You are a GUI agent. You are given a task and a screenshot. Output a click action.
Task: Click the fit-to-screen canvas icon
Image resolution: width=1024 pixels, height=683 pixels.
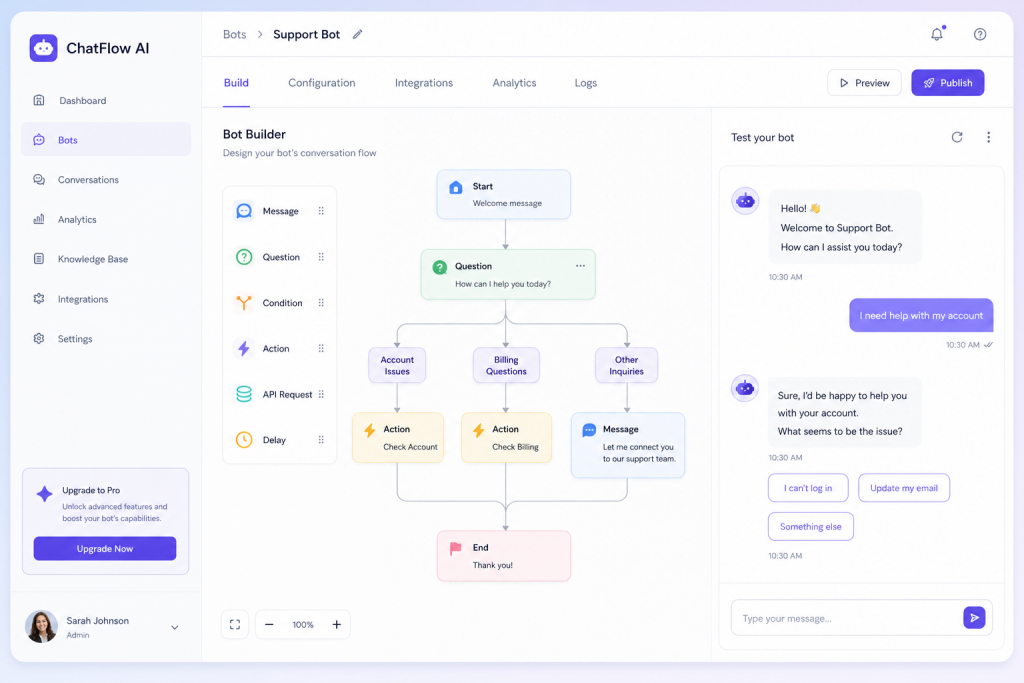pyautogui.click(x=235, y=625)
